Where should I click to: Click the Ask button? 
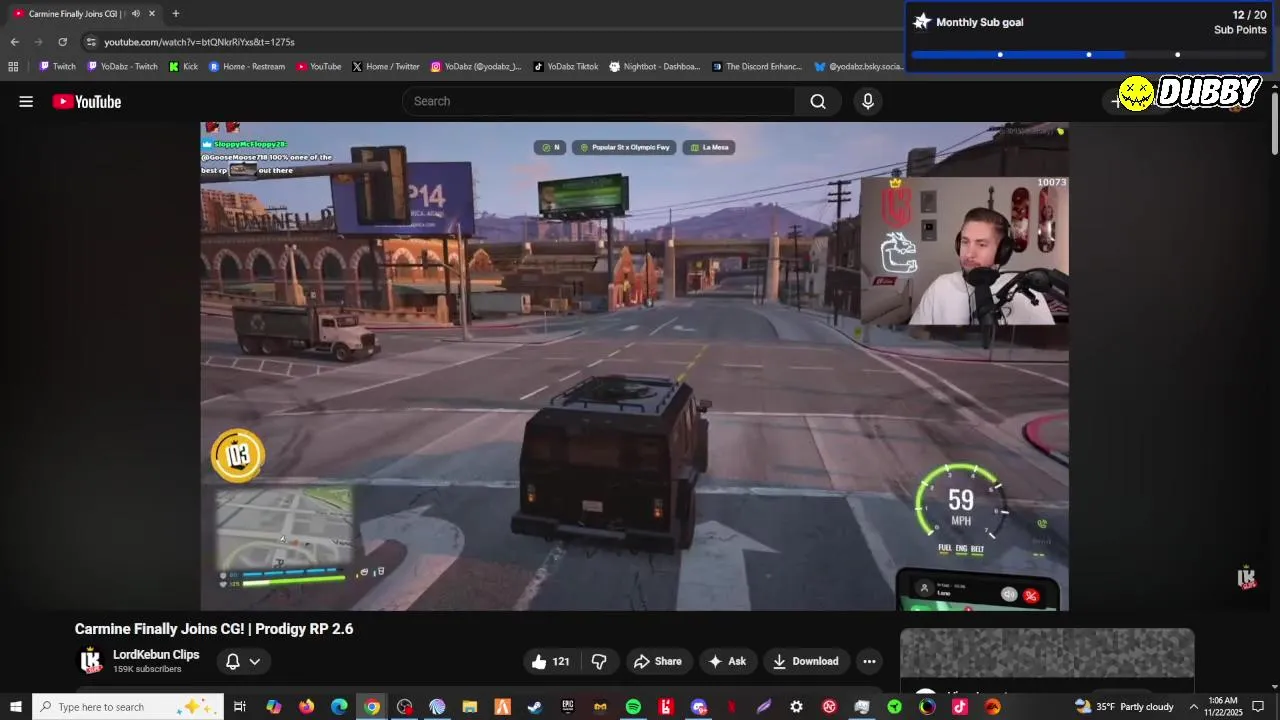(727, 661)
